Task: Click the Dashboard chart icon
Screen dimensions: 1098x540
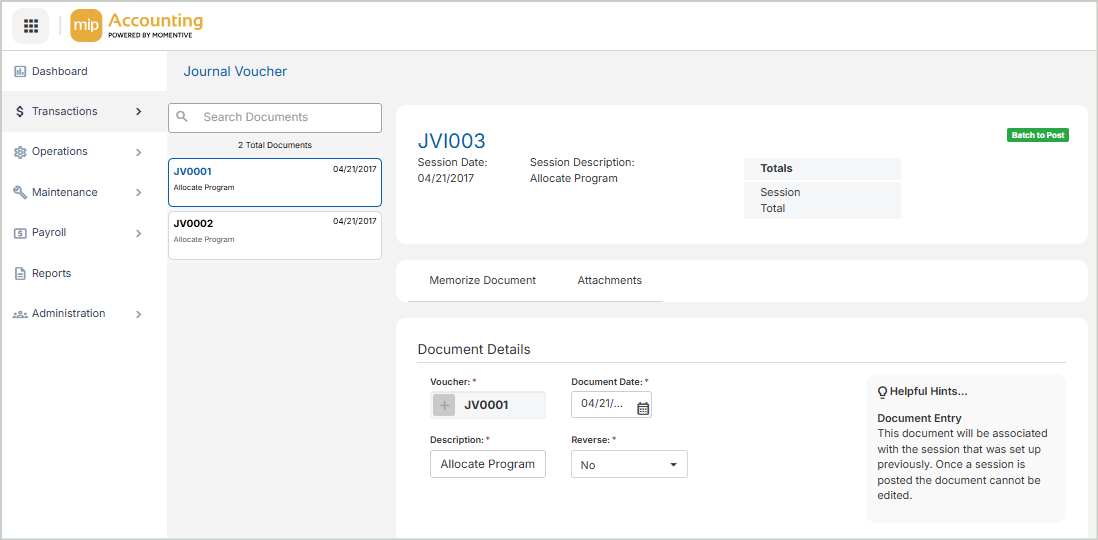Action: pyautogui.click(x=20, y=72)
